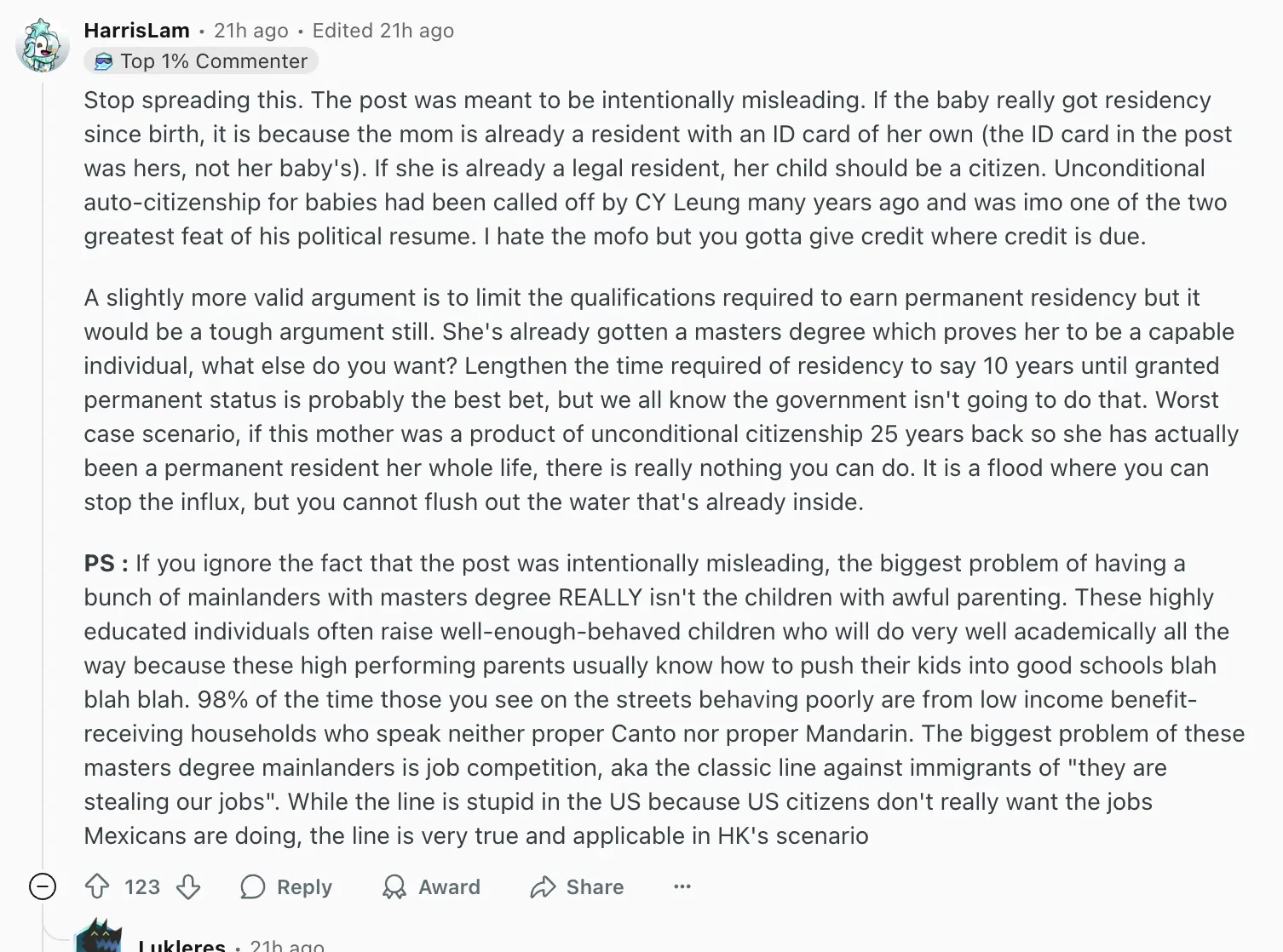Open the Lukleres username link

coord(181,945)
